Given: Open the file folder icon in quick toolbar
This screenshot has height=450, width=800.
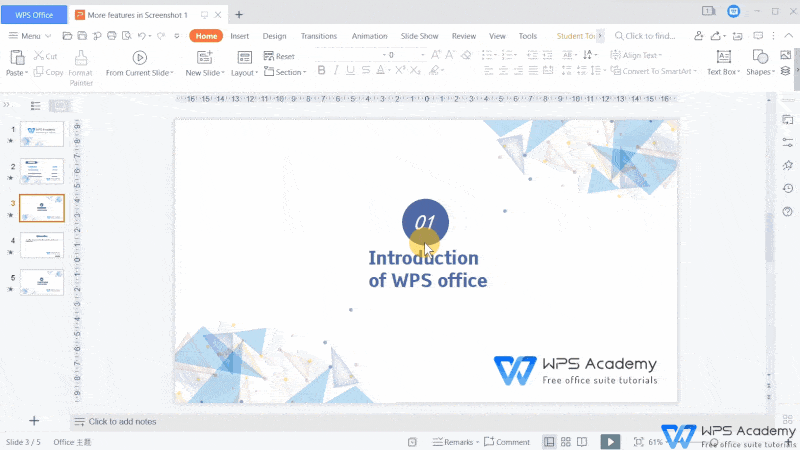Looking at the screenshot, I should pyautogui.click(x=67, y=36).
